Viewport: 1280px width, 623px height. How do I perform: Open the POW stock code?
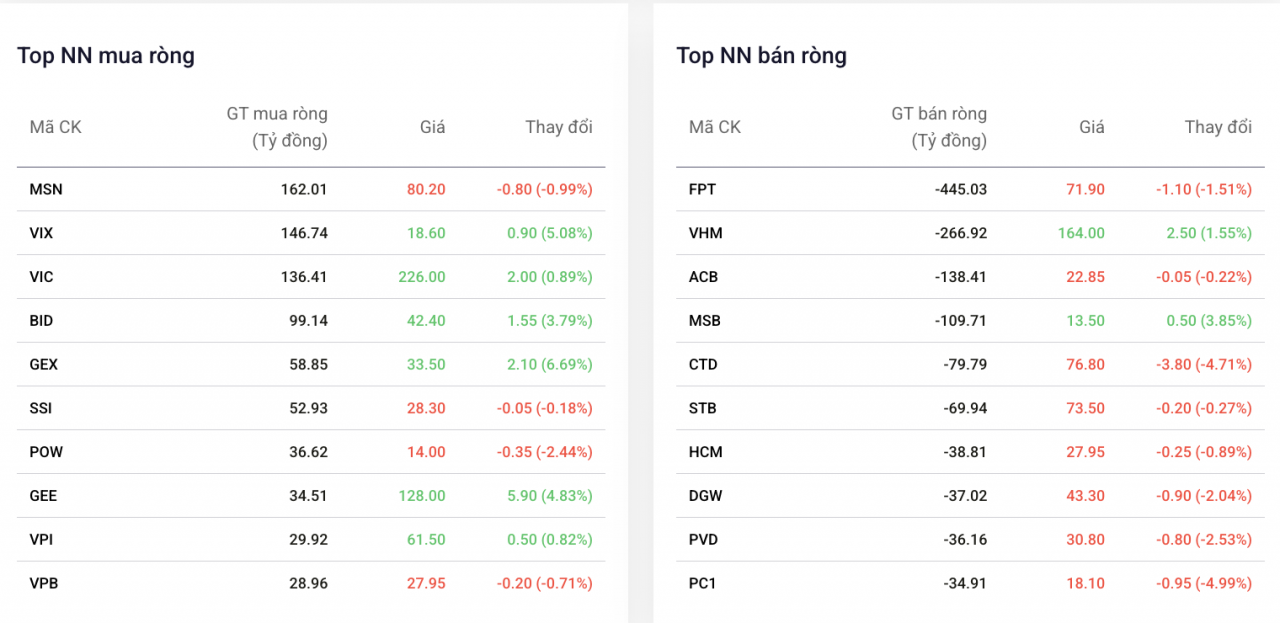[46, 452]
